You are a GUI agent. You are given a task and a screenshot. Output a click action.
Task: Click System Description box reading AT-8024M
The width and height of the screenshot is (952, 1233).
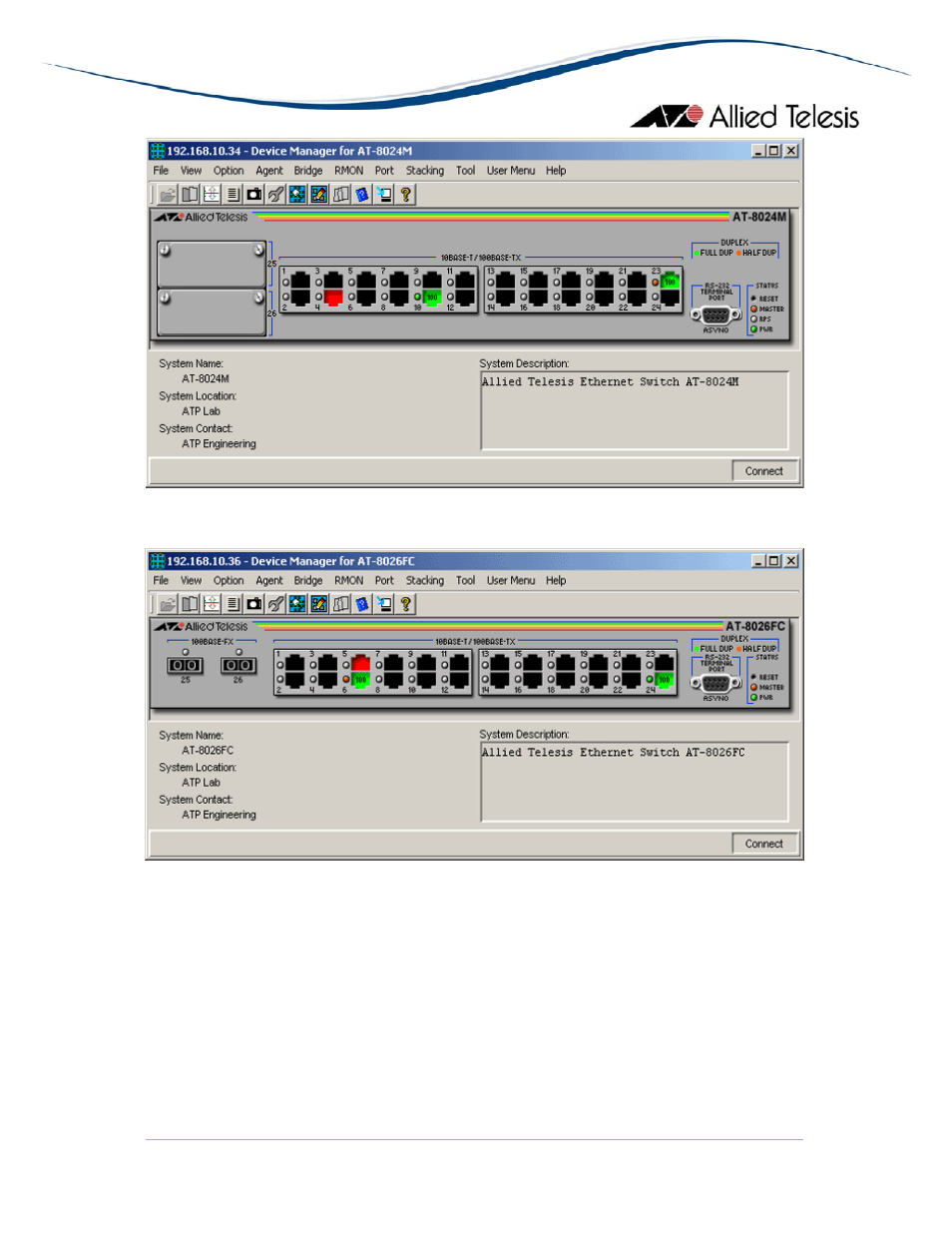pos(635,411)
